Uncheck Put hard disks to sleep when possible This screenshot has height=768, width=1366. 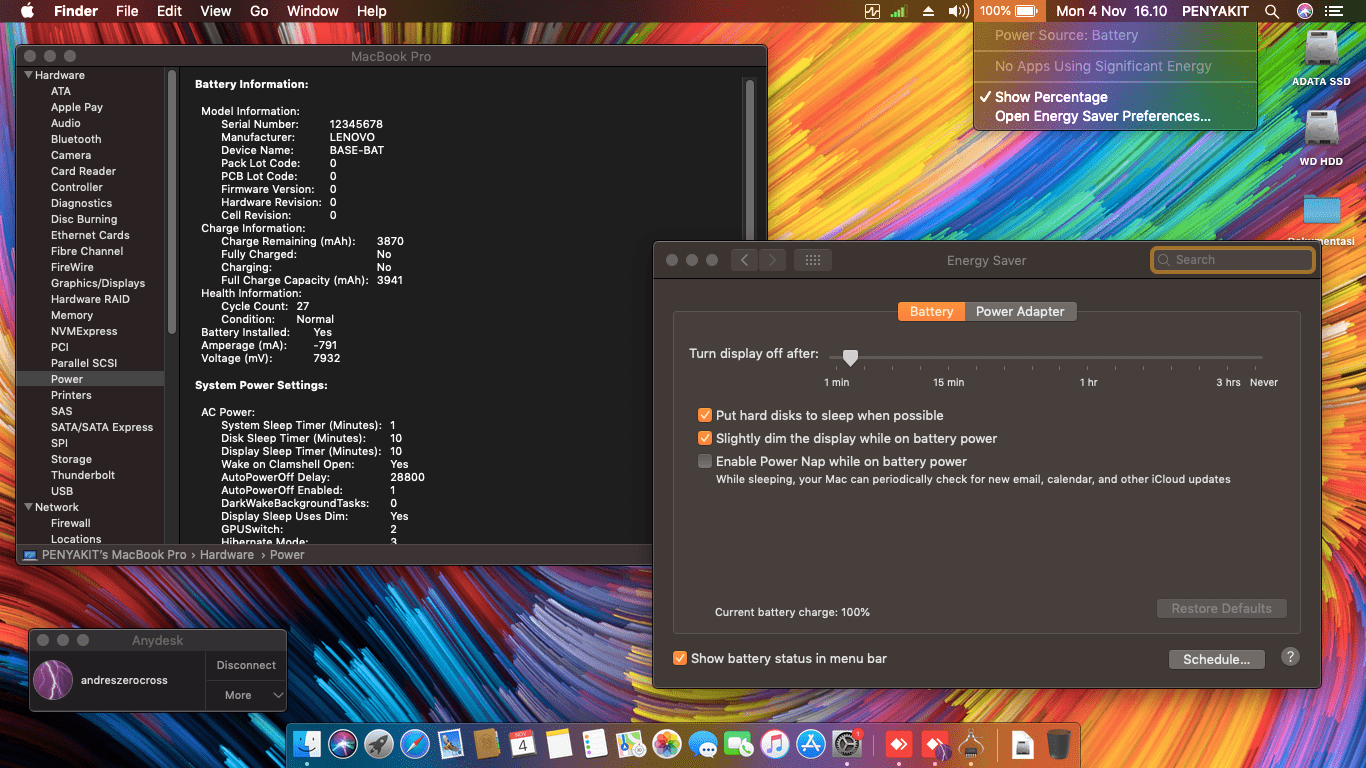[705, 415]
